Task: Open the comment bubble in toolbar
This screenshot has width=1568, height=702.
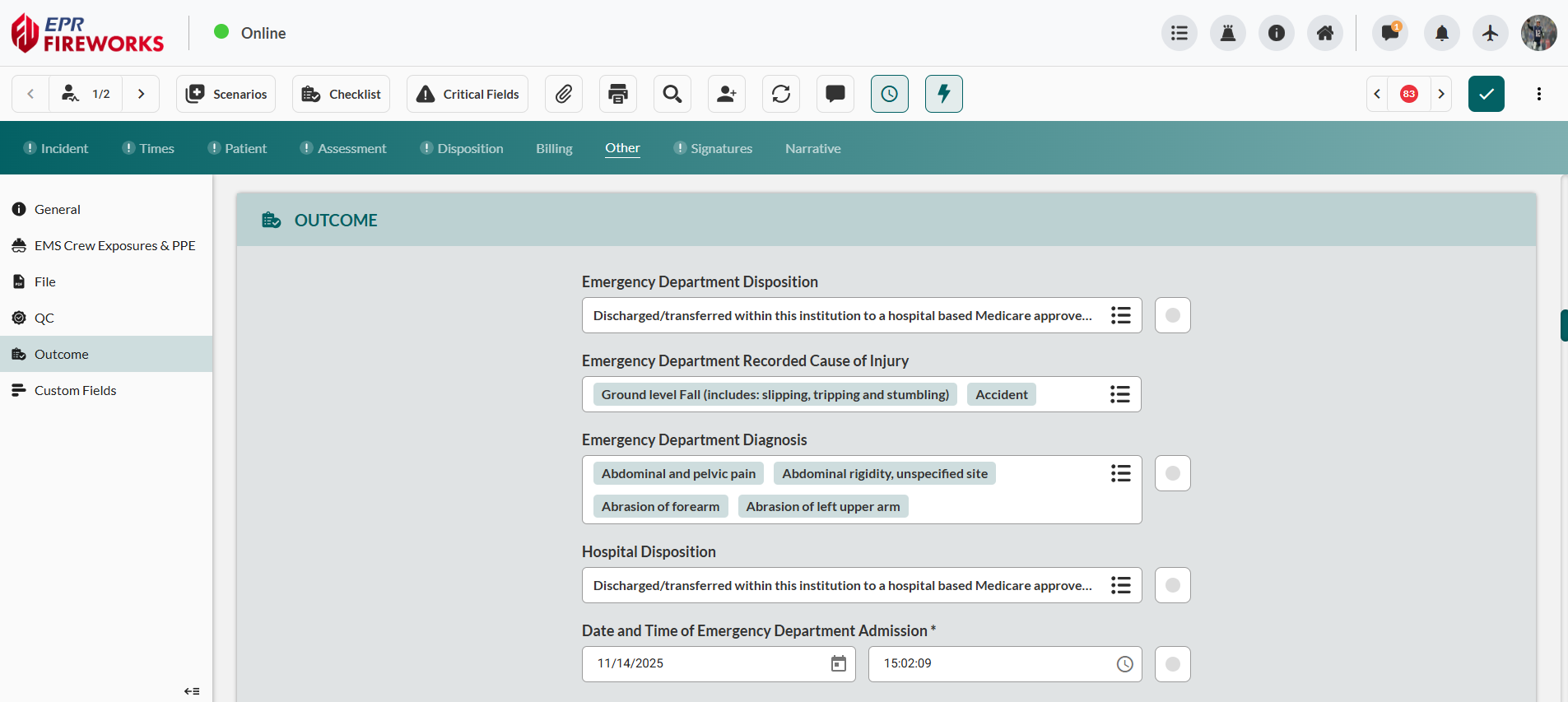Action: pos(835,94)
